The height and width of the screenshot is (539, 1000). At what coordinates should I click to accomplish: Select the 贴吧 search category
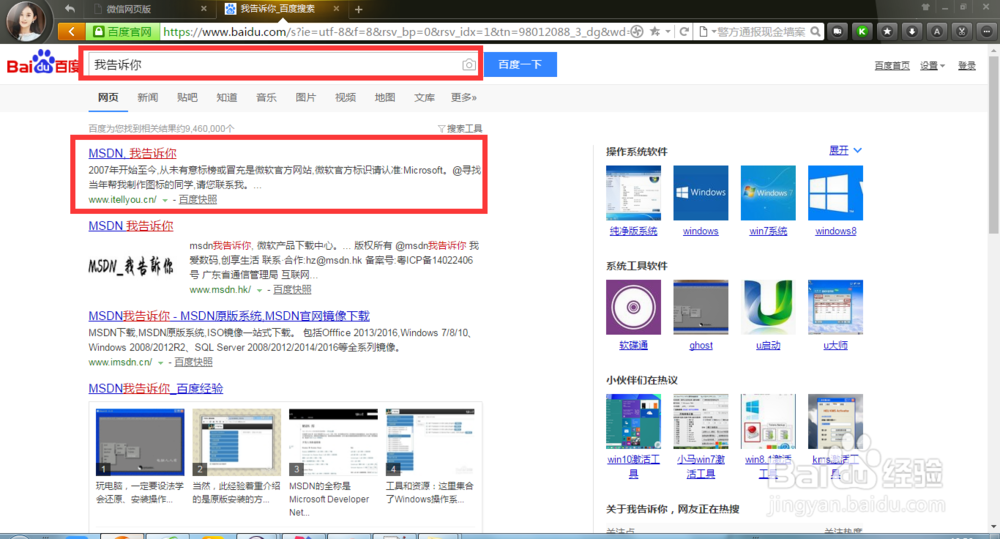[x=187, y=97]
